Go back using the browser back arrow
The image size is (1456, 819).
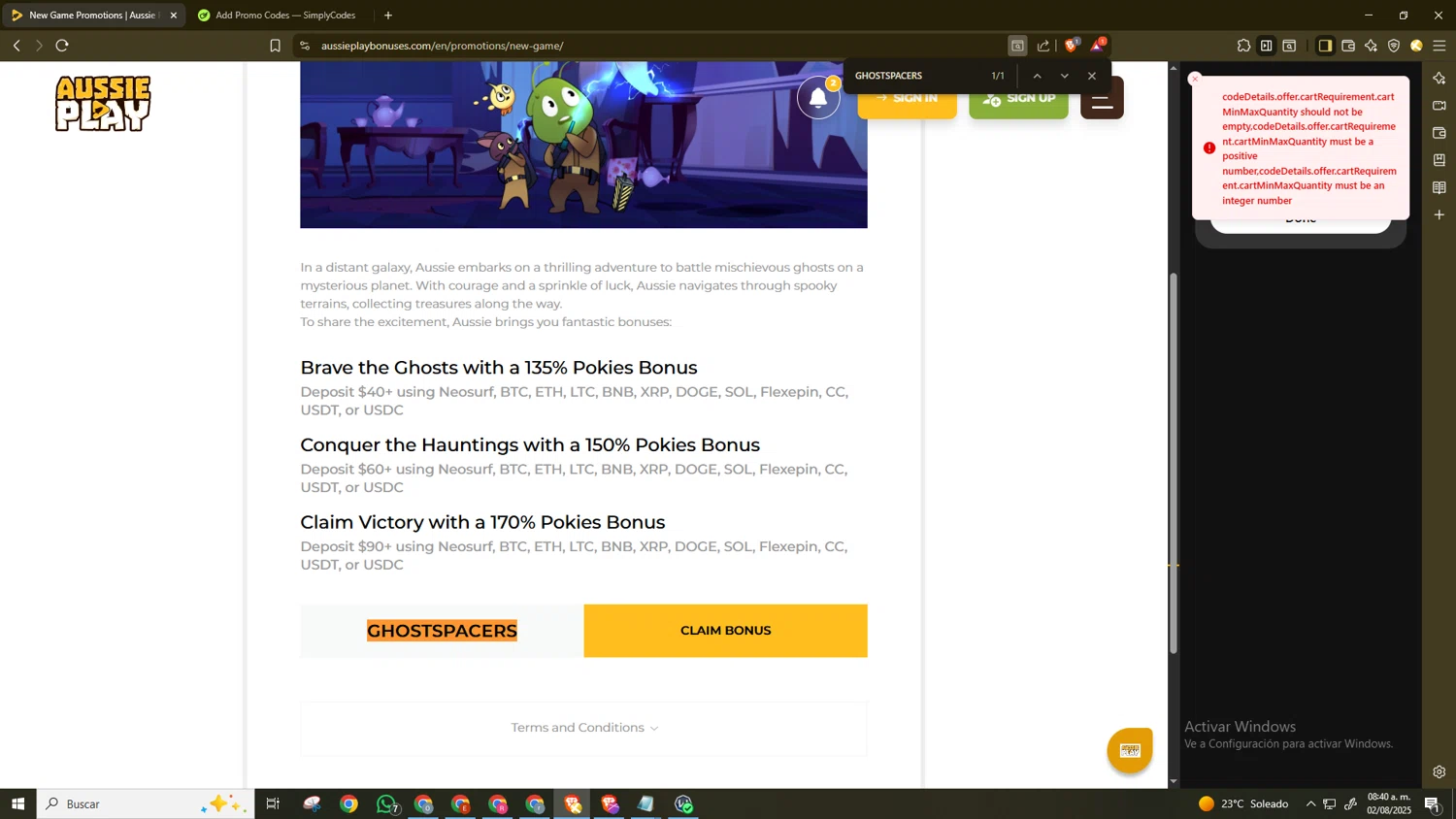click(17, 46)
